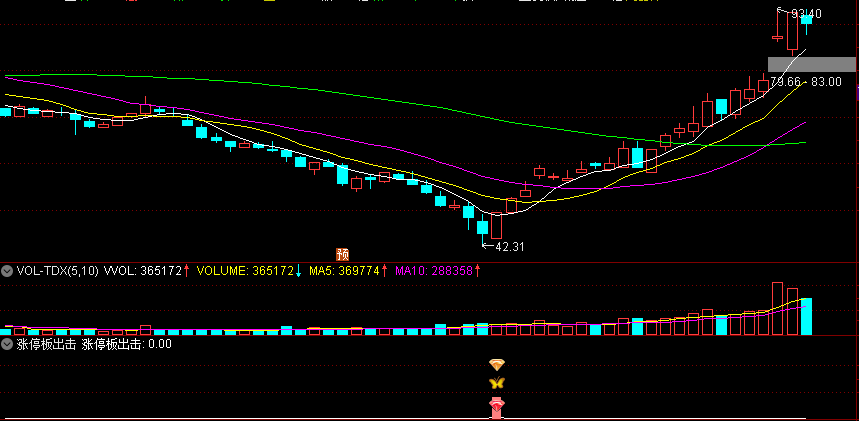Select the latest cyan candlestick near 93.40

click(806, 21)
